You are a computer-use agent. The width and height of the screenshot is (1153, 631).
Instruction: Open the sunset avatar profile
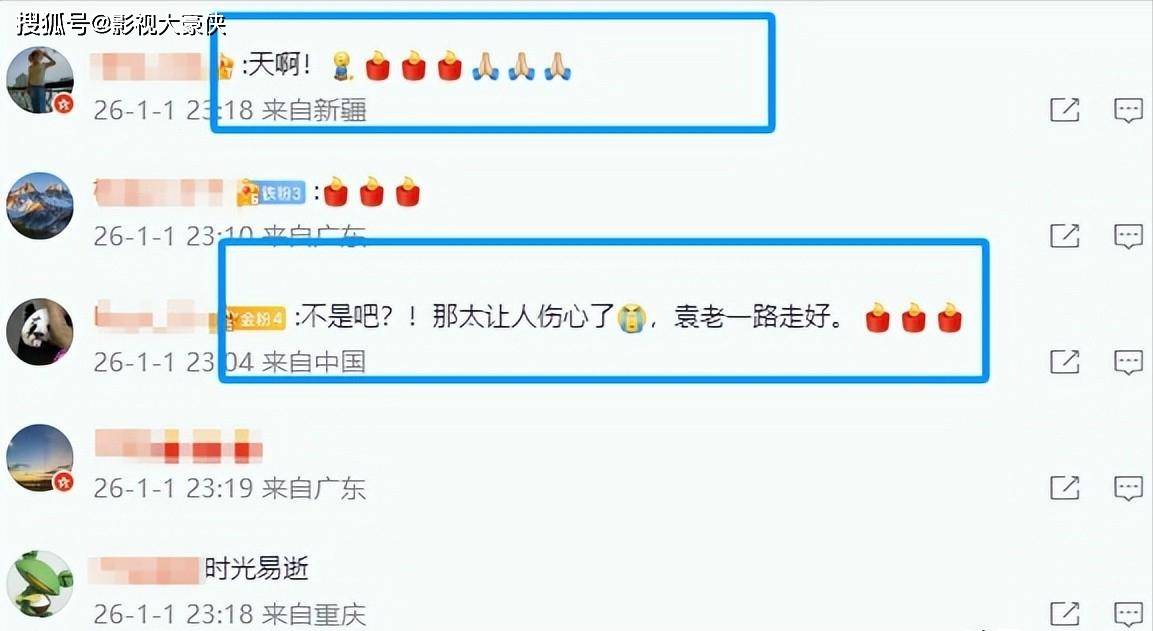[x=40, y=457]
